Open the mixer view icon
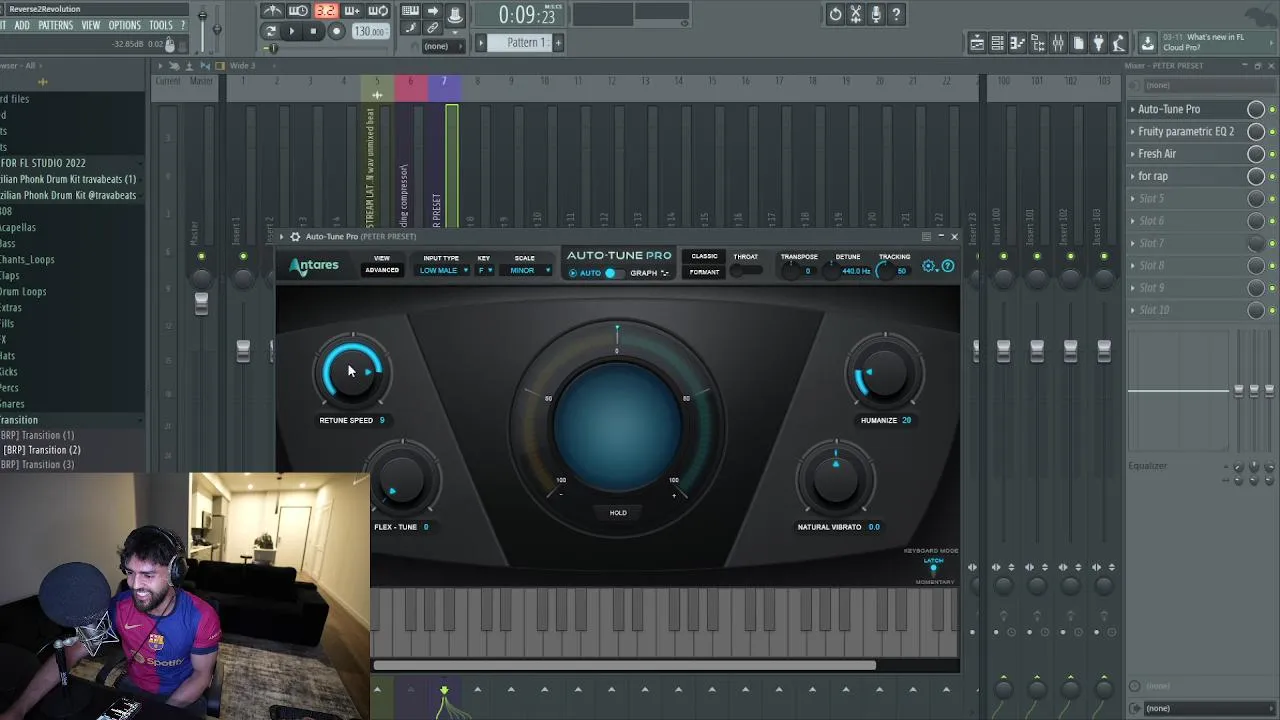The width and height of the screenshot is (1280, 720). 1058,42
